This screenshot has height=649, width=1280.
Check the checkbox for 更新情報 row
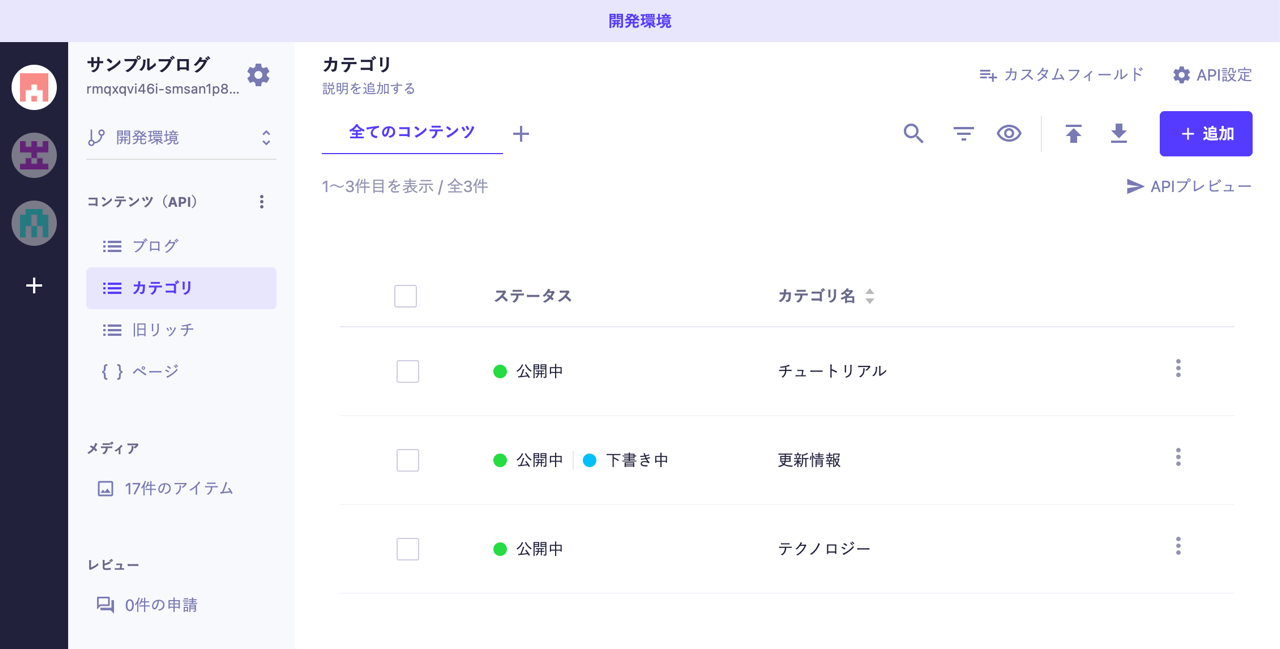pyautogui.click(x=407, y=460)
